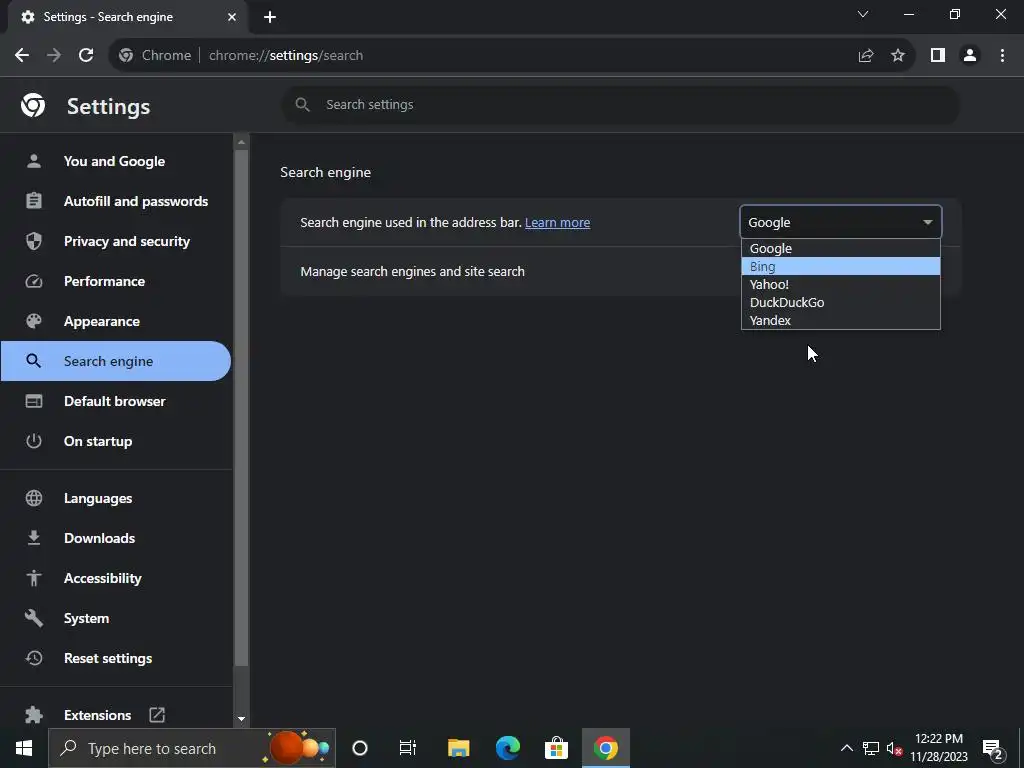Open network status tray icon

[871, 748]
